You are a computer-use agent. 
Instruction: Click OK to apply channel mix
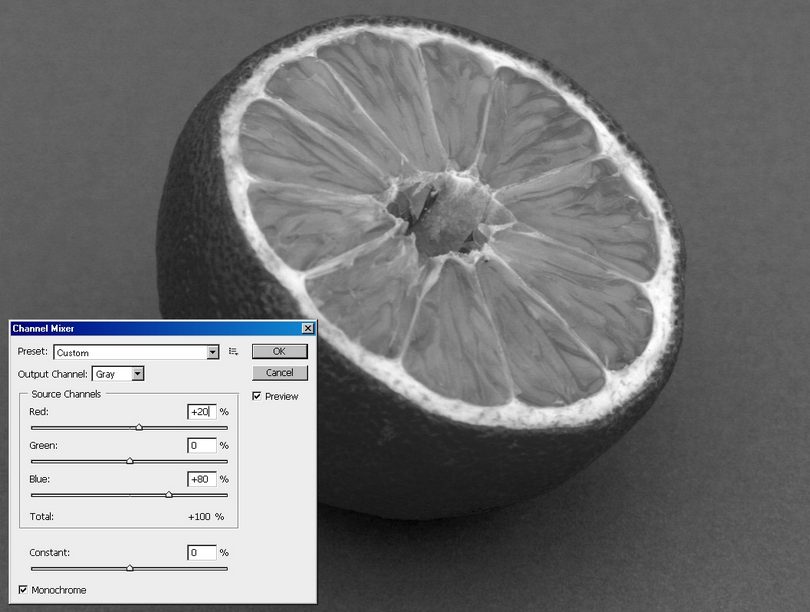(x=279, y=351)
